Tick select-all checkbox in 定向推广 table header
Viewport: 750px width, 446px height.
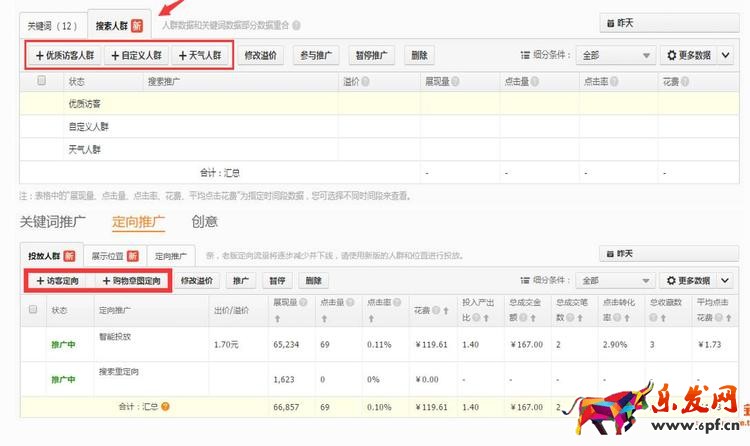click(33, 310)
